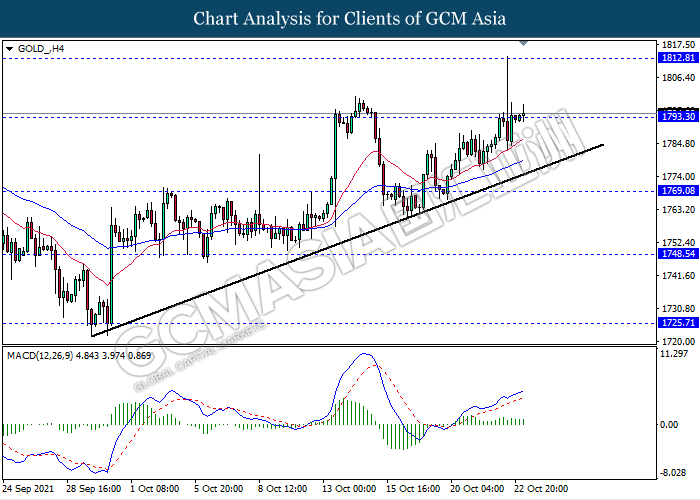This screenshot has height=500, width=700.
Task: Click the -8.028 MACD scale value
Action: tap(674, 473)
